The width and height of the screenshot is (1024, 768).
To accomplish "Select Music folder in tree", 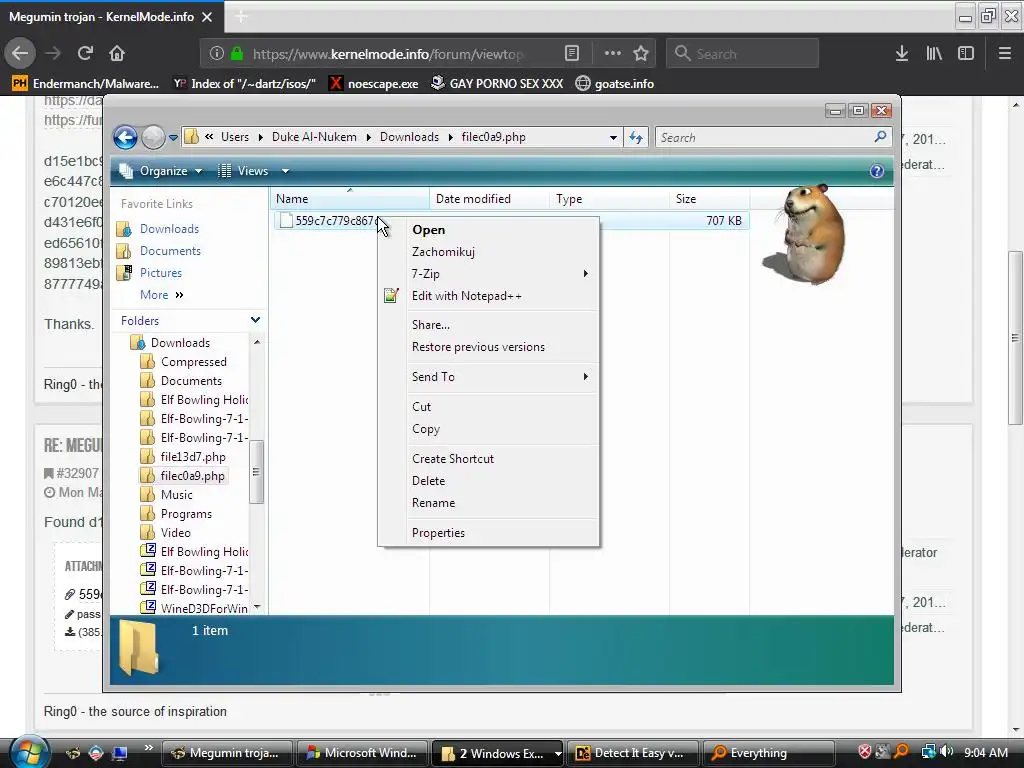I will [176, 495].
